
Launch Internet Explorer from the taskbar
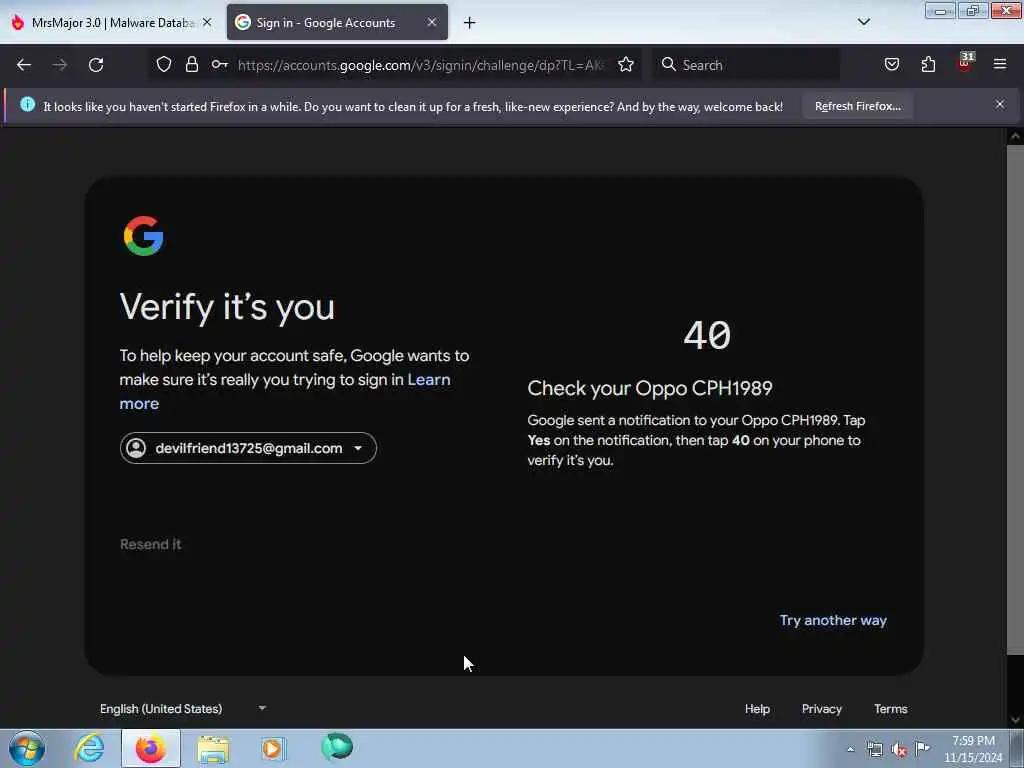click(89, 748)
